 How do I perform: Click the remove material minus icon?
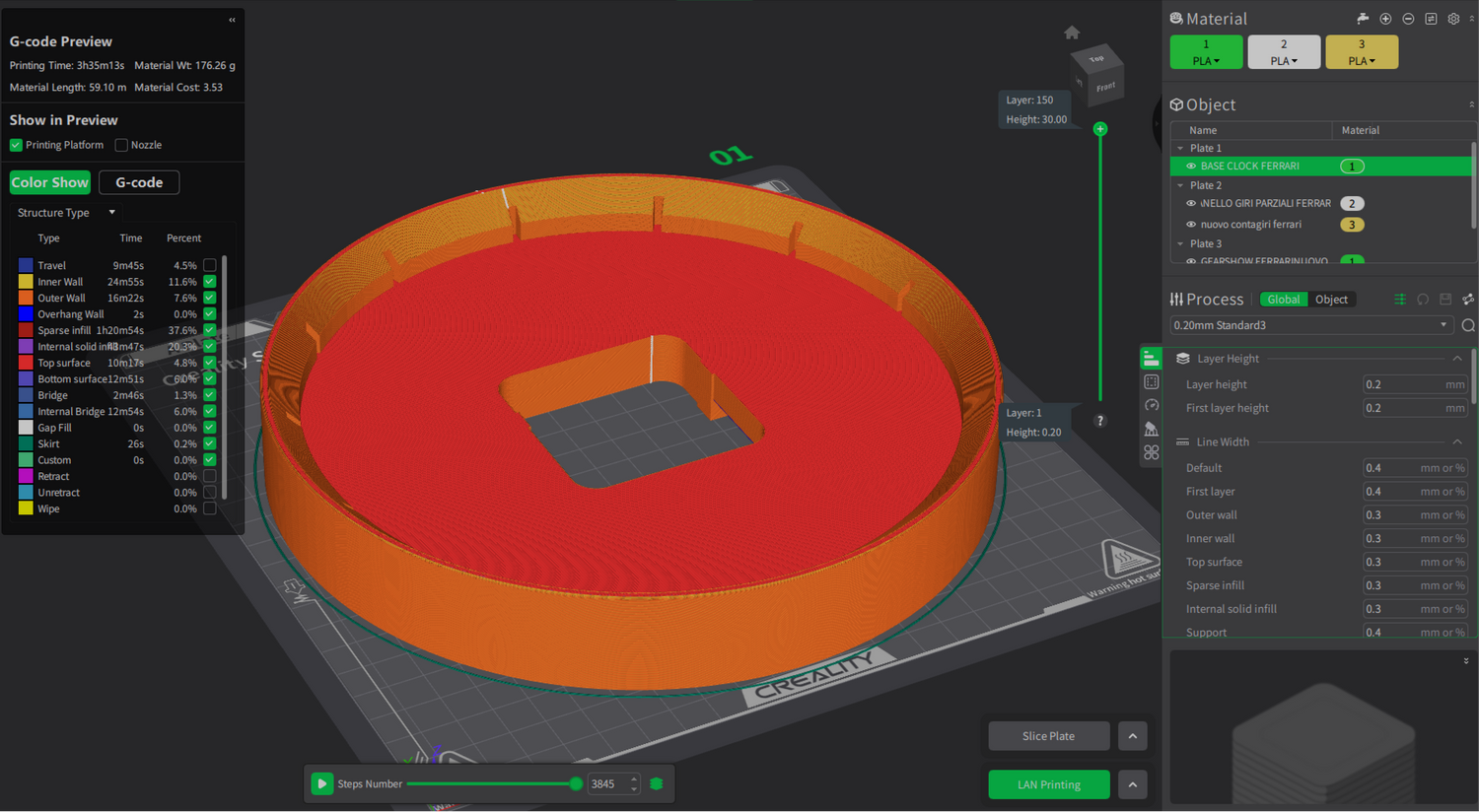tap(1408, 19)
